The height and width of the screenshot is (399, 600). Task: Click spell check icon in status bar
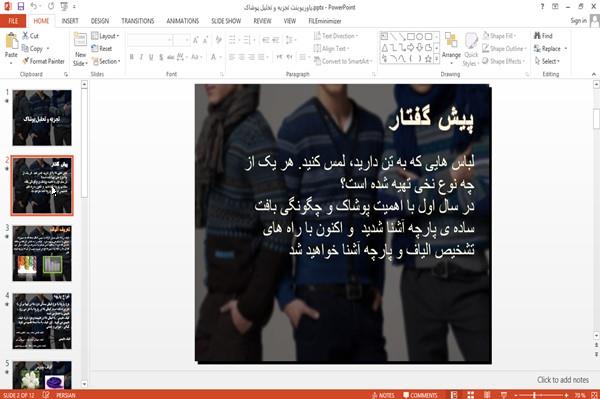coord(46,395)
